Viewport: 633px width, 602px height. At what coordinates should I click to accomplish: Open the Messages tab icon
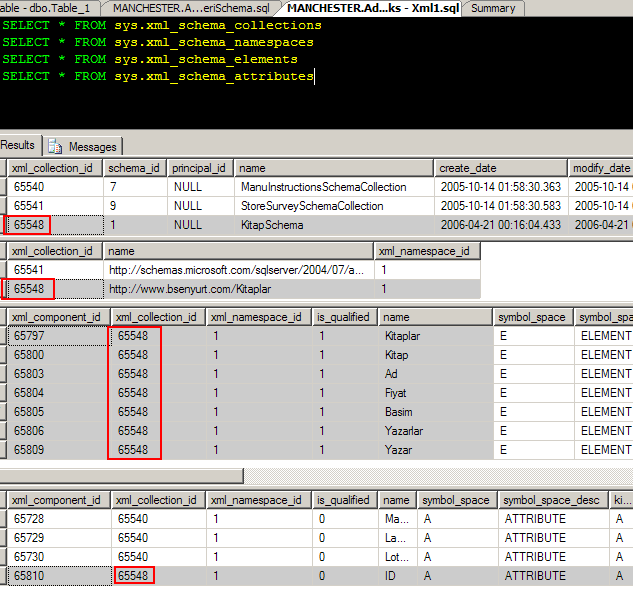[55, 146]
